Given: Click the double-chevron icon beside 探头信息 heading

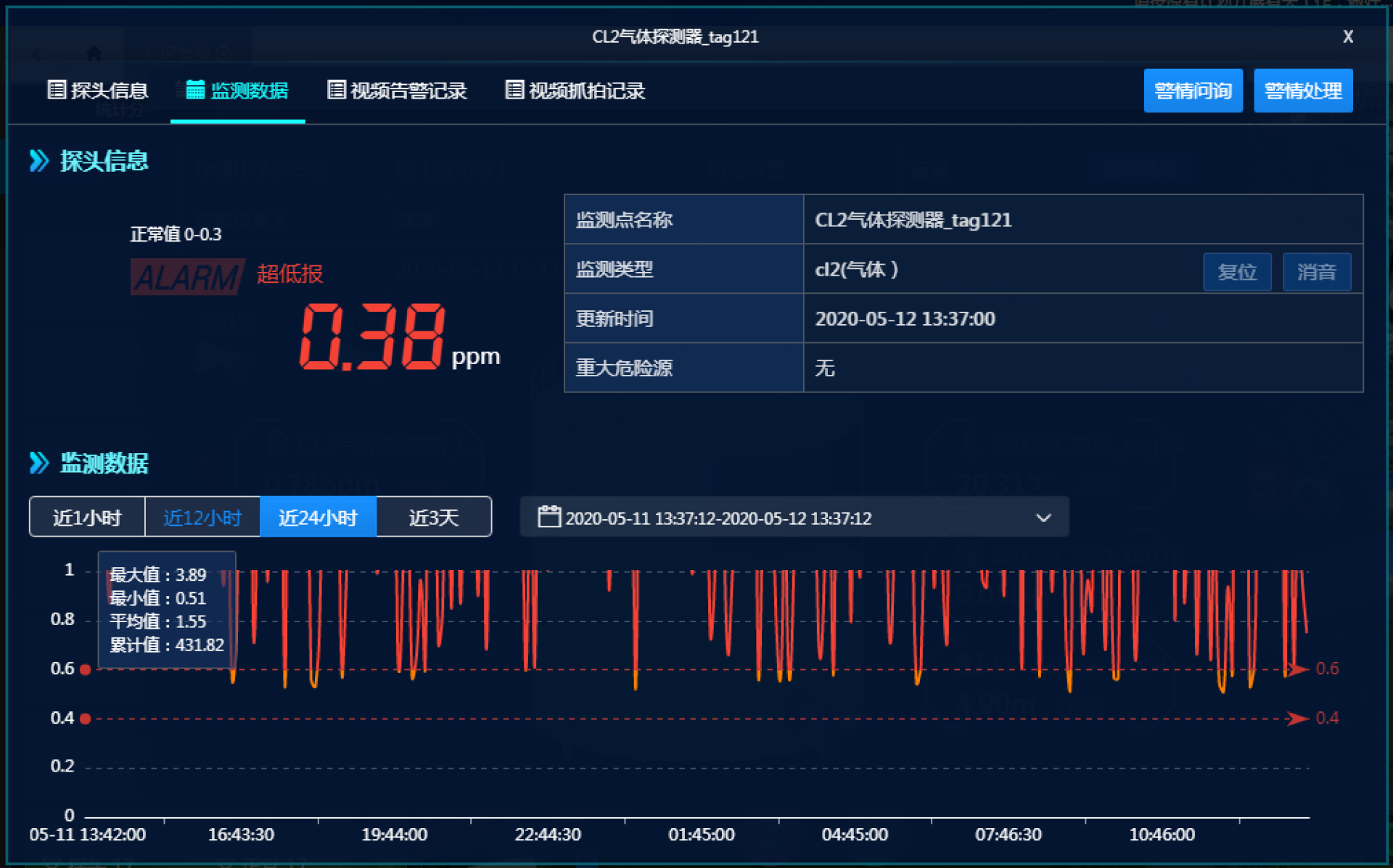Looking at the screenshot, I should [39, 160].
